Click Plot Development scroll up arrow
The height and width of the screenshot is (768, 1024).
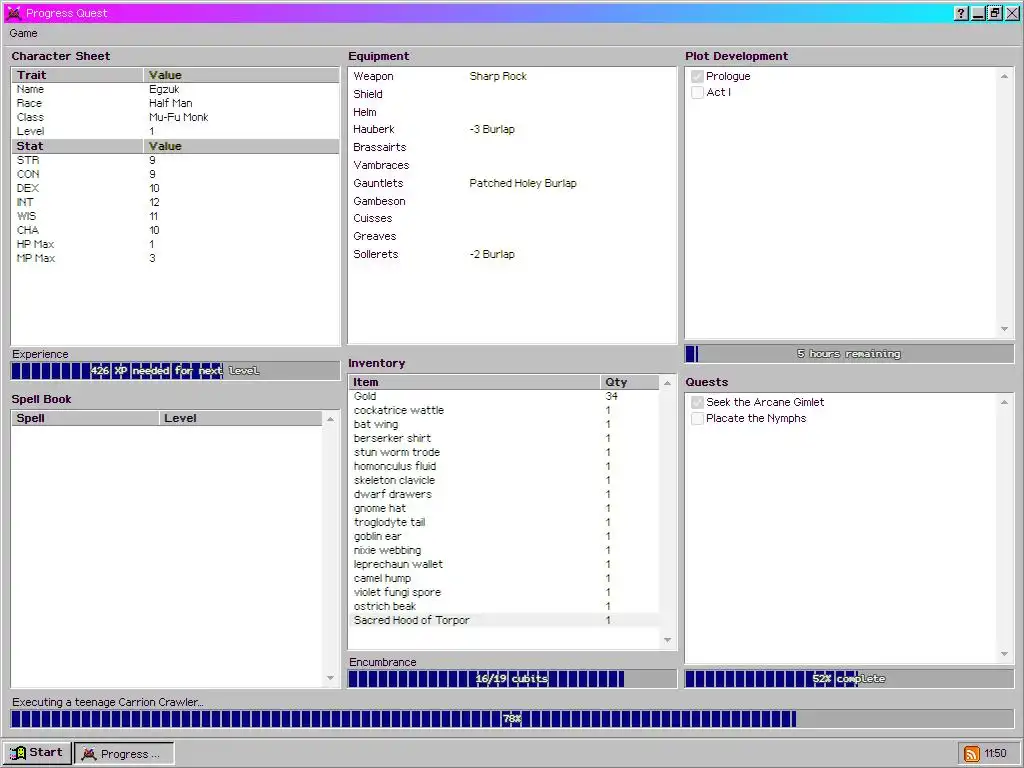coord(1004,76)
